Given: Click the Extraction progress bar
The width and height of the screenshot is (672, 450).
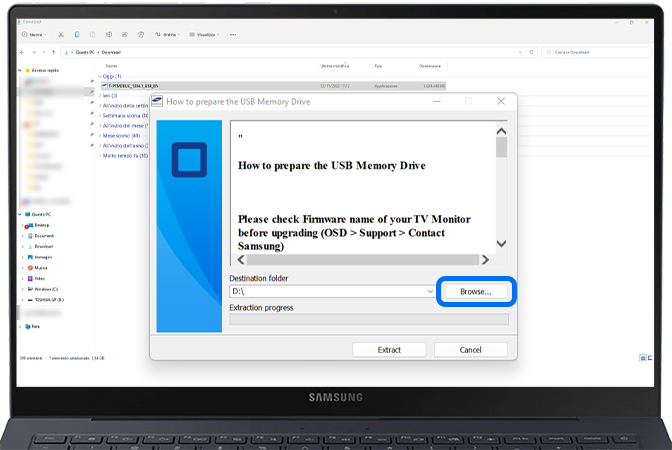Looking at the screenshot, I should (369, 319).
